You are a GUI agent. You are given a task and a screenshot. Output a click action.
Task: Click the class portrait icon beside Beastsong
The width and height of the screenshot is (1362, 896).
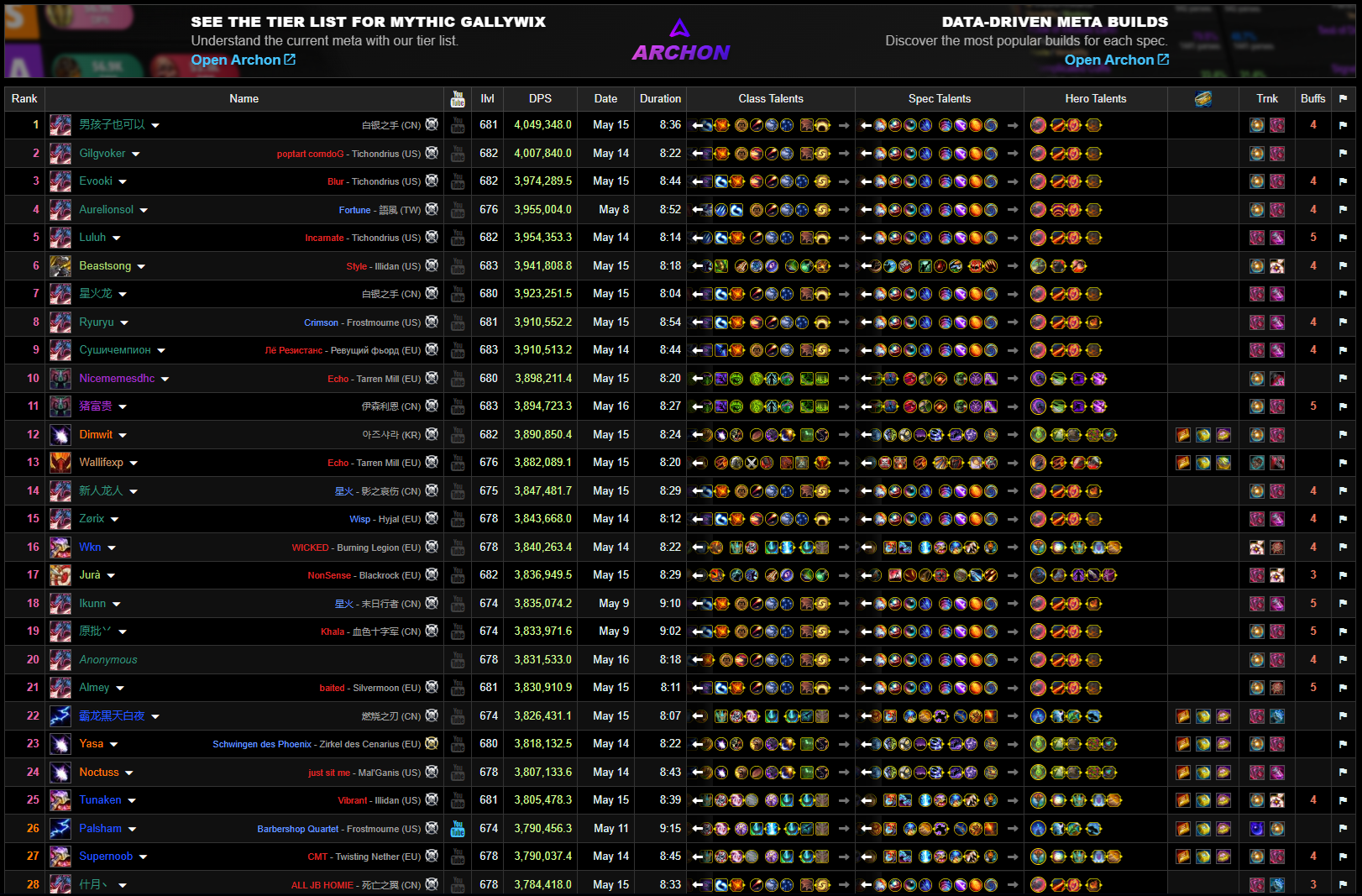(x=60, y=266)
